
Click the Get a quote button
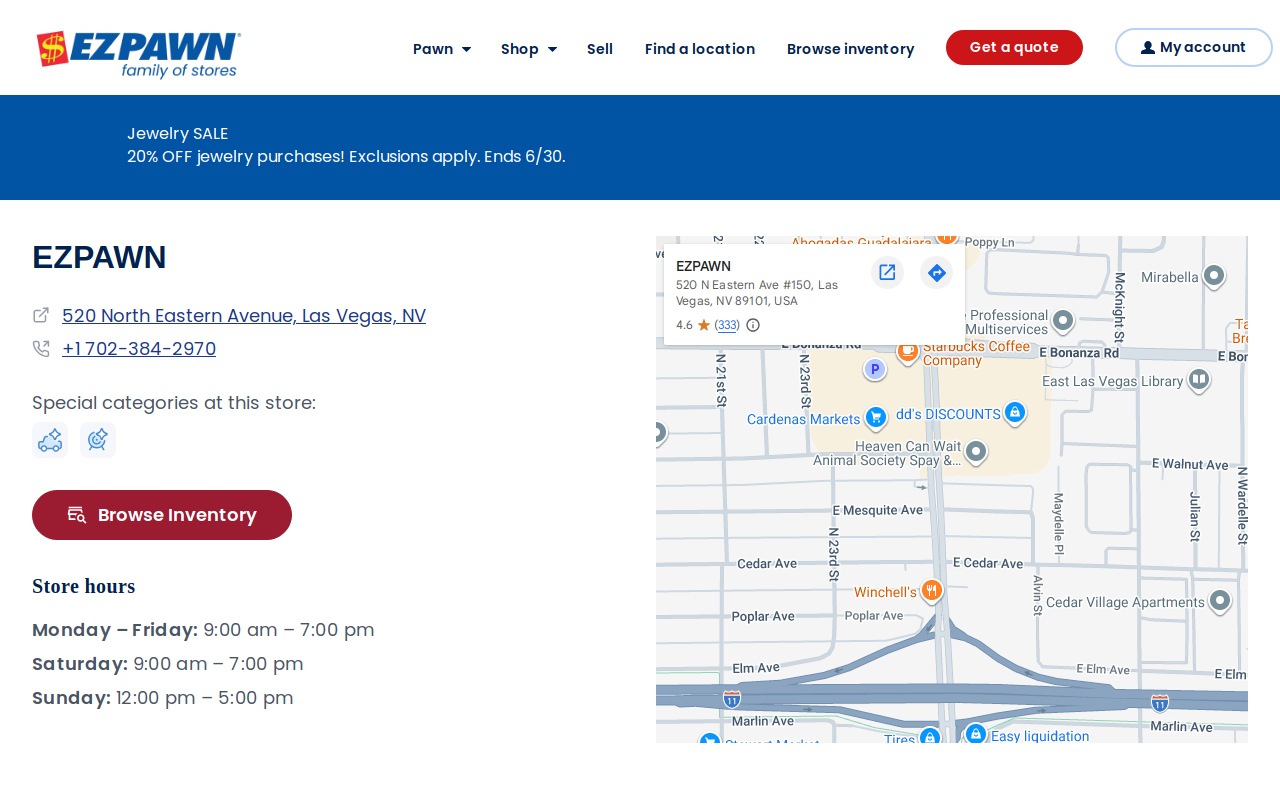[x=1014, y=47]
